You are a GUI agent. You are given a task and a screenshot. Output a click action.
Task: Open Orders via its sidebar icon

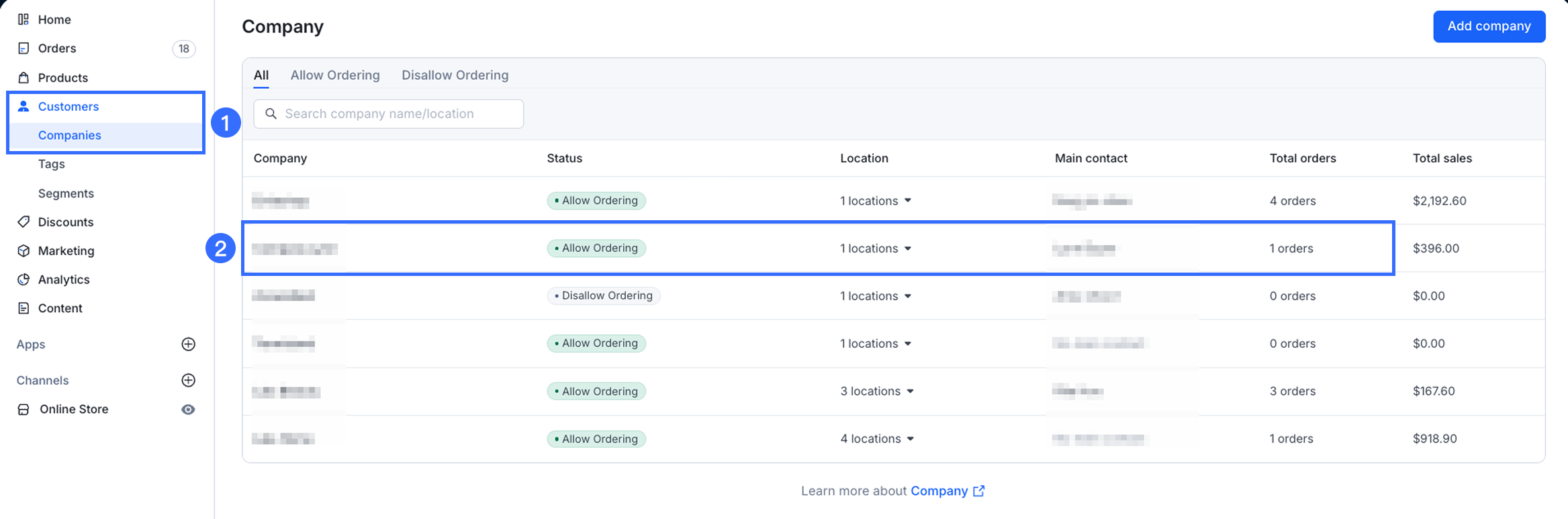24,48
